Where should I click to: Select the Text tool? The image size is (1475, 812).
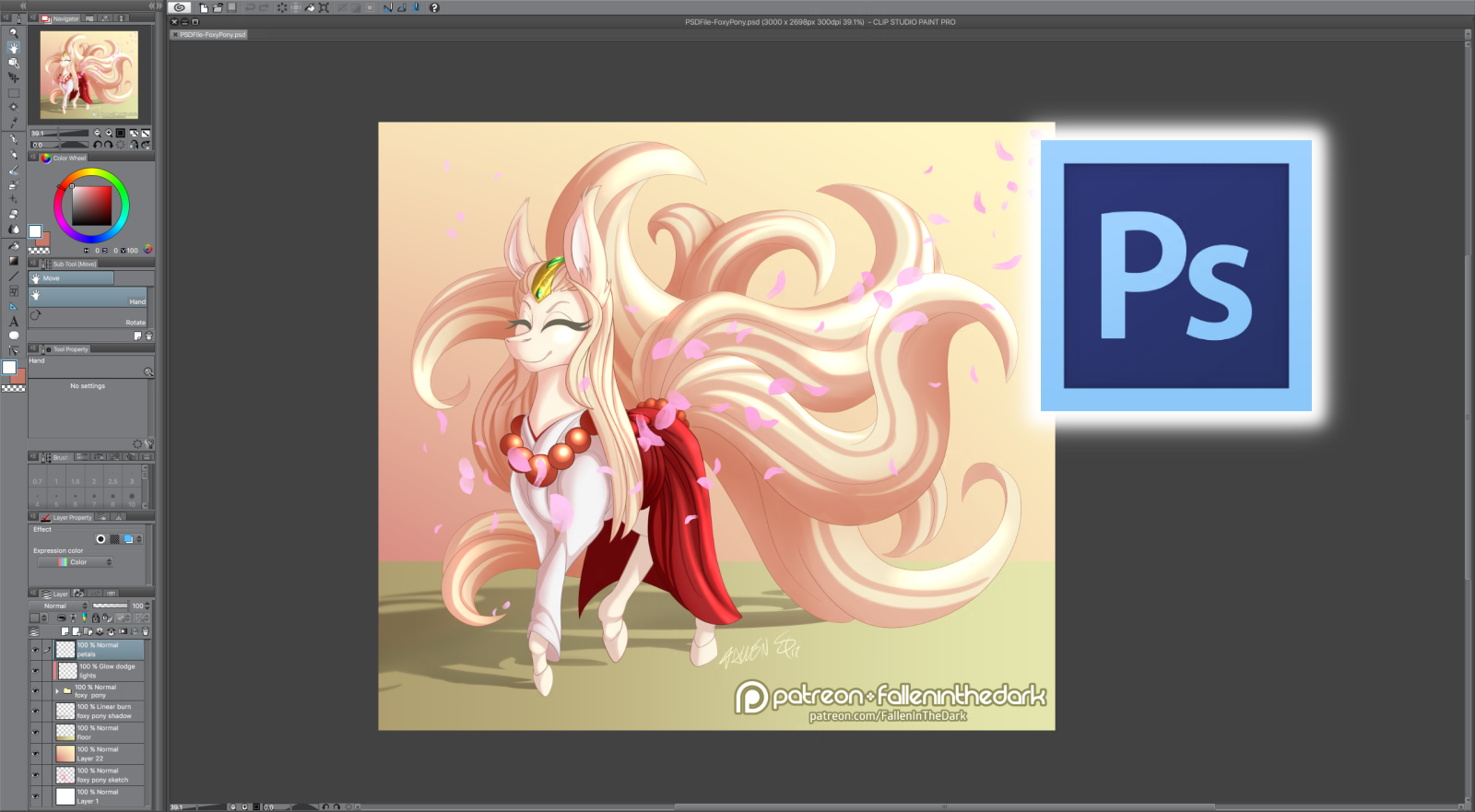(13, 321)
